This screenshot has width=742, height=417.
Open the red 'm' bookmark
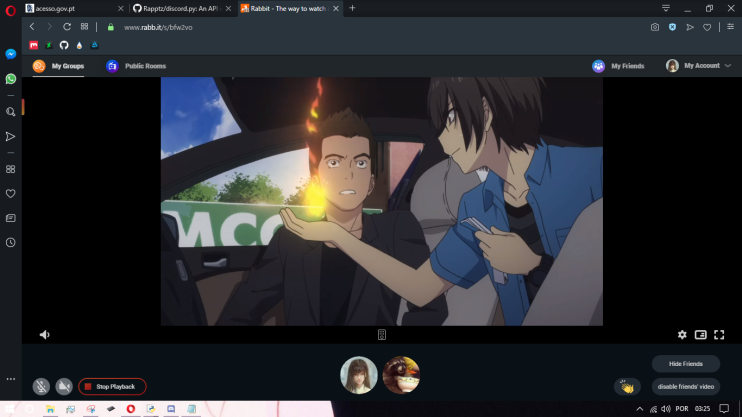click(x=34, y=45)
